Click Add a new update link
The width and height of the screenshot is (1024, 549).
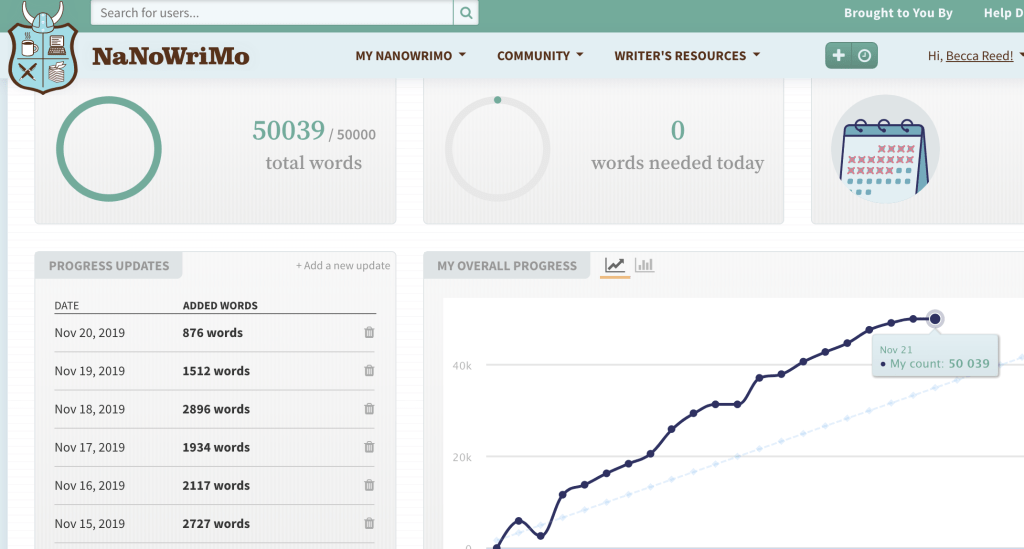point(343,266)
